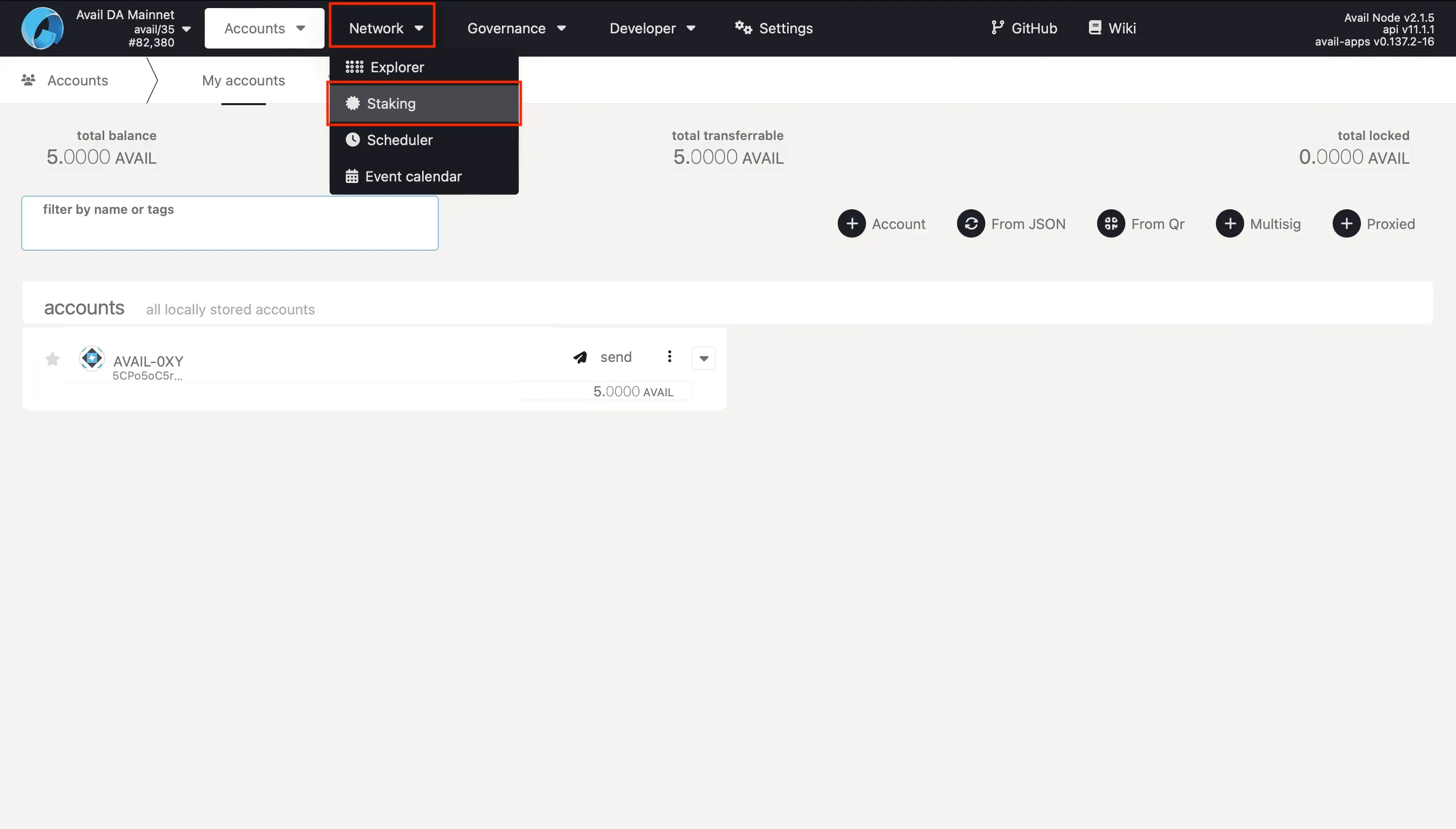Add account From Qr code
The height and width of the screenshot is (829, 1456).
tap(1141, 224)
